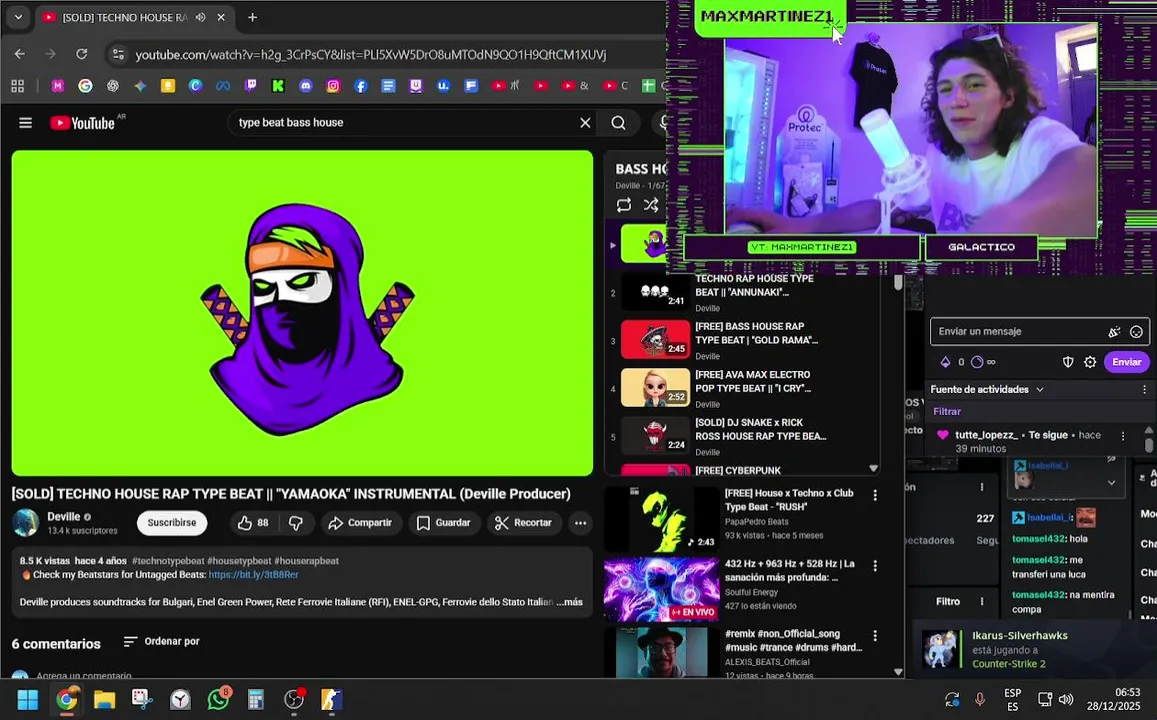
Task: Open Twitch bookmark
Action: (251, 86)
